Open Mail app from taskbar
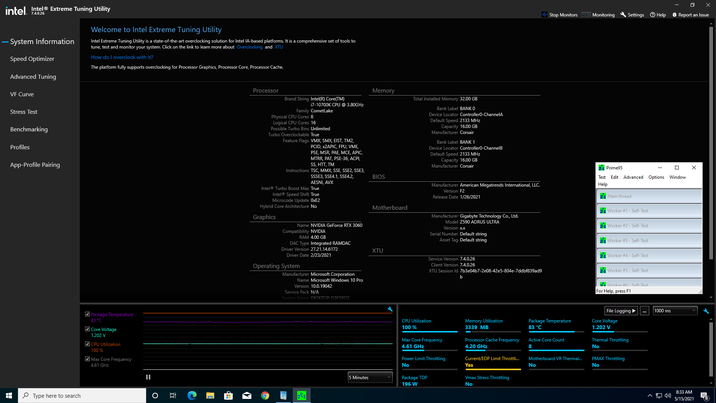 [247, 395]
